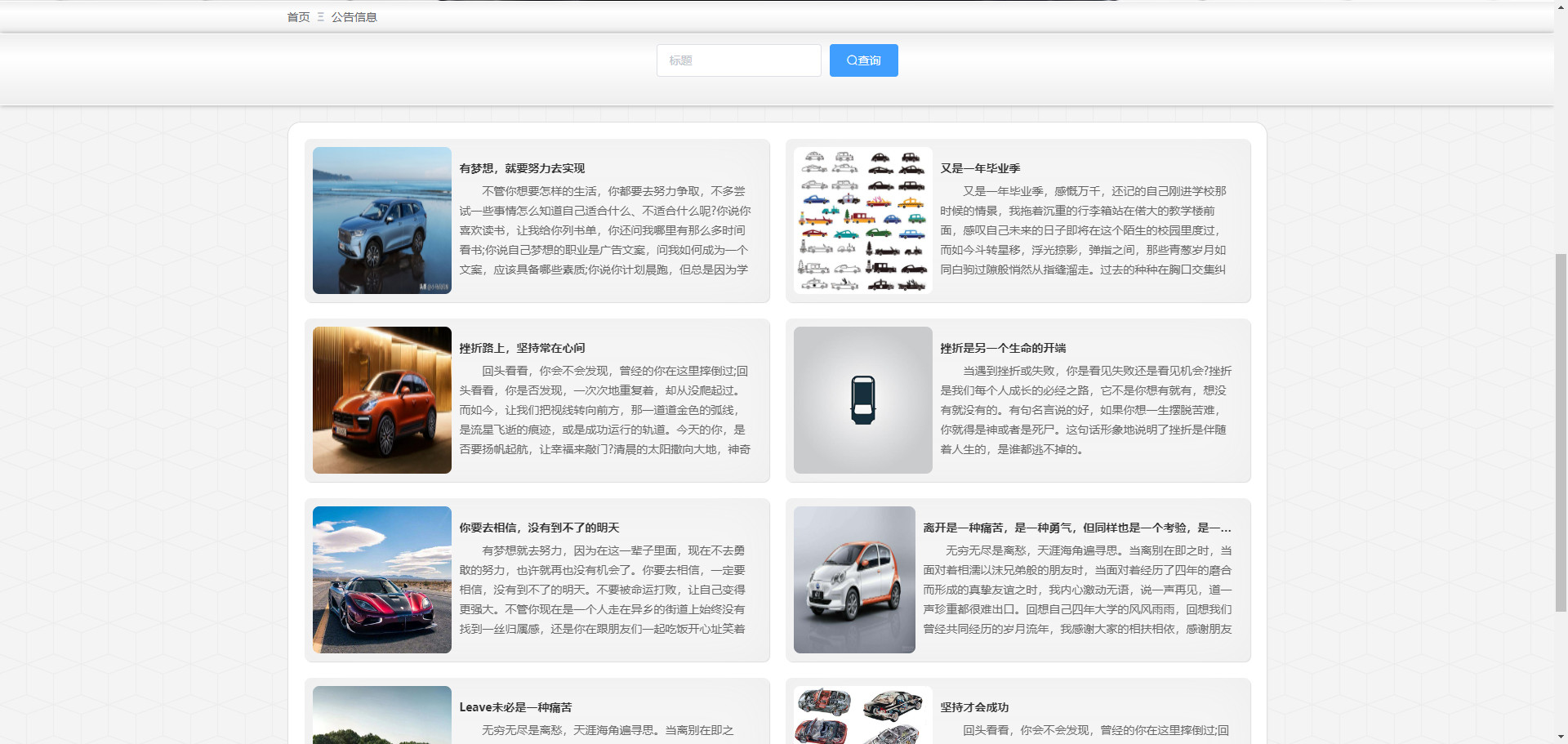Click summary text starting 又是一年毕业季，感慨万千
Image resolution: width=1568 pixels, height=744 pixels.
(1083, 230)
